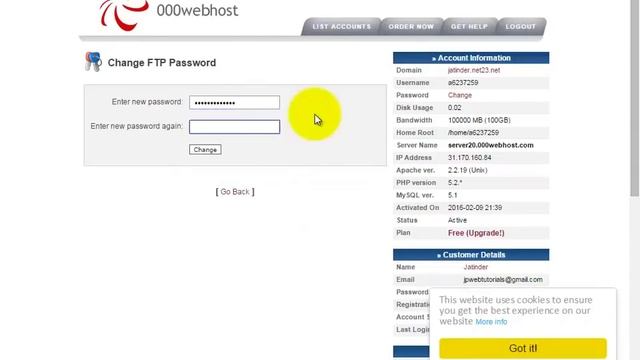The height and width of the screenshot is (360, 640).
Task: Open the More info cookie link
Action: tap(491, 322)
